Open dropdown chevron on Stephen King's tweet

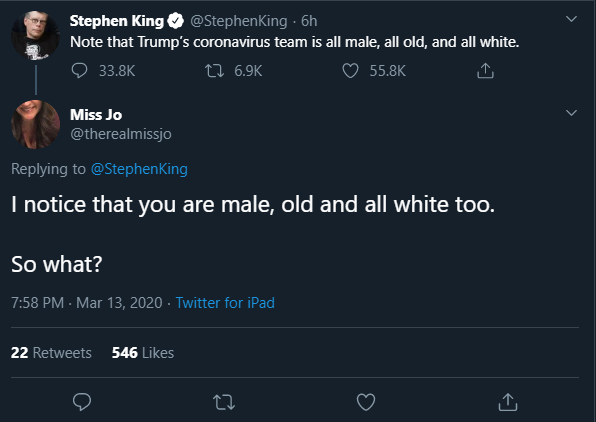[x=571, y=19]
